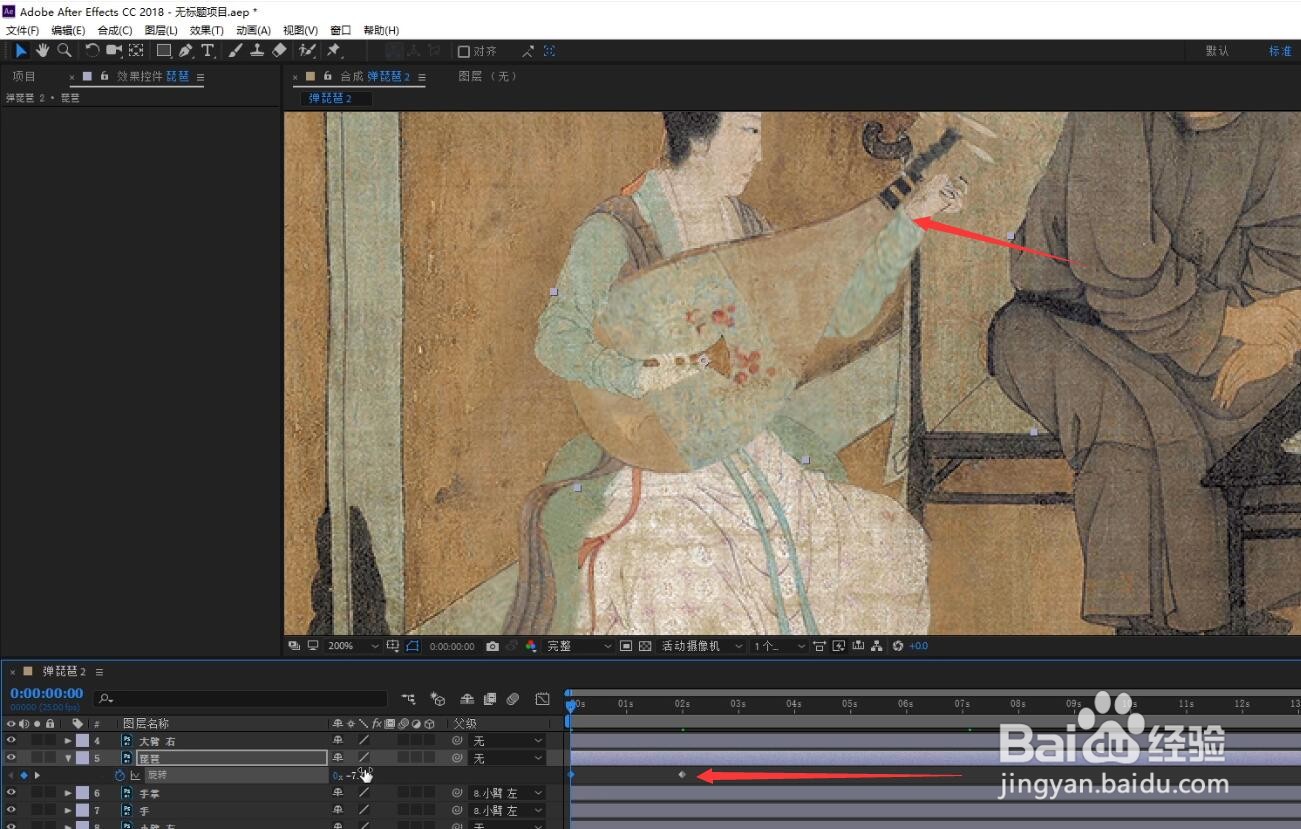Click the frame blending icon in timeline
The width and height of the screenshot is (1301, 829).
(489, 698)
